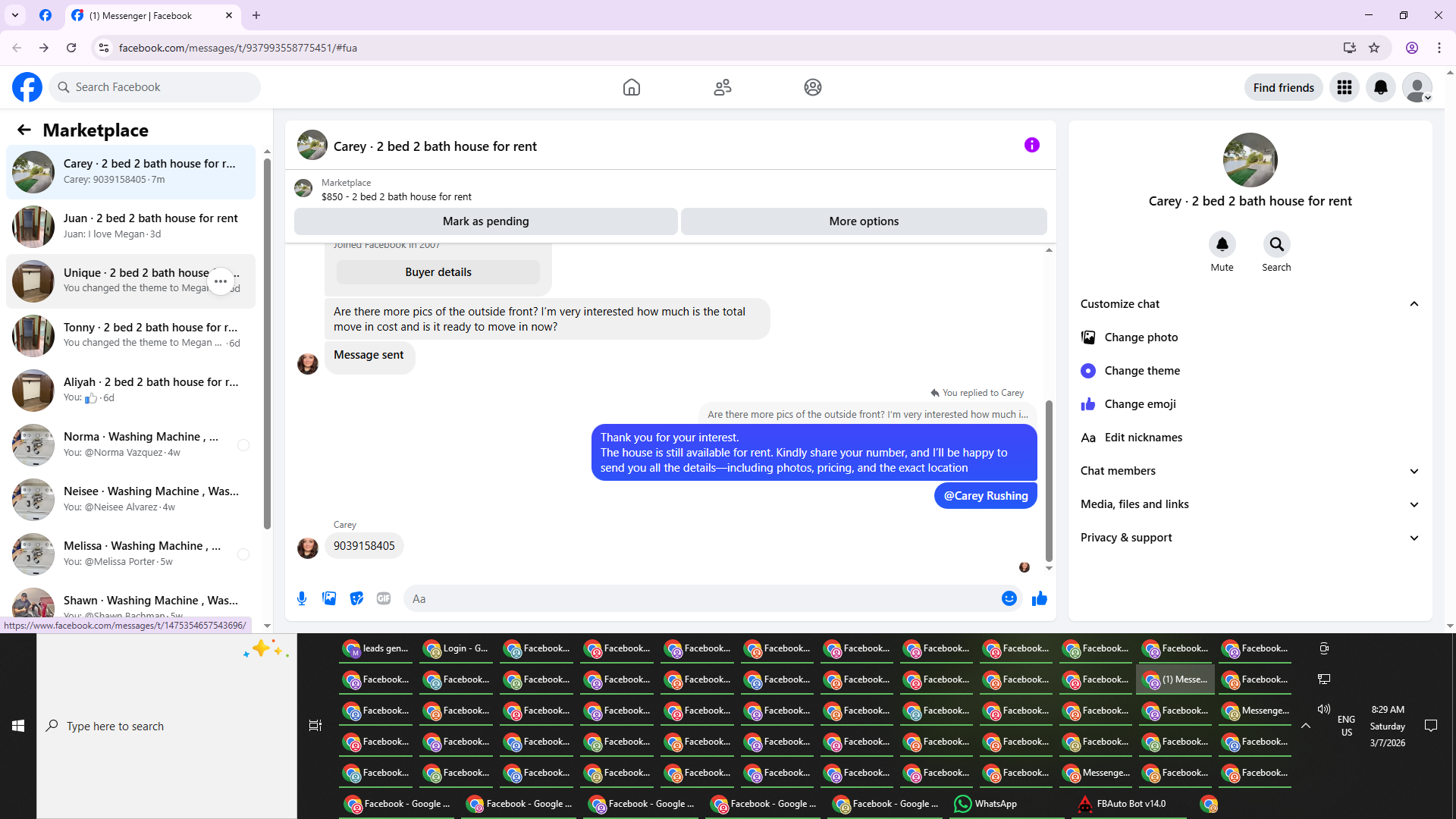Screen dimensions: 1456x819
Task: Open the Chrome tab search dropdown
Action: coord(15,15)
